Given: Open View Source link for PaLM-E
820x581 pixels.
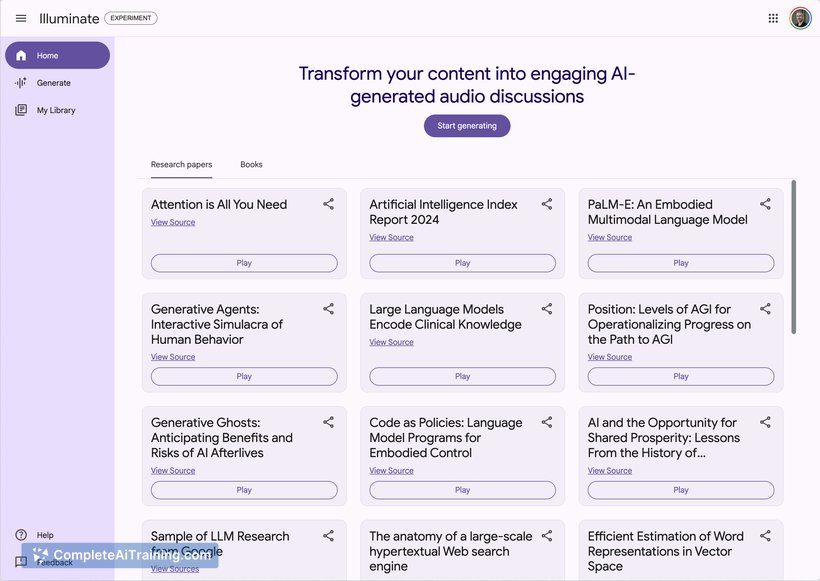Looking at the screenshot, I should pyautogui.click(x=609, y=237).
